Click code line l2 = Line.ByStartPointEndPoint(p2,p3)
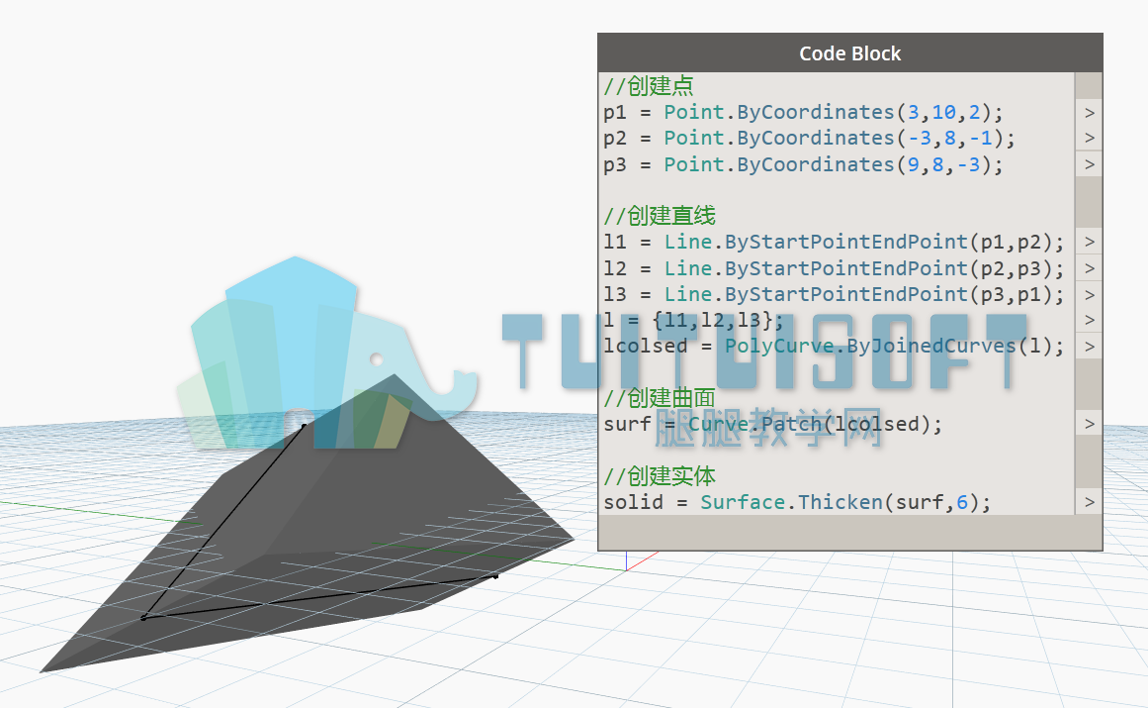The height and width of the screenshot is (708, 1148). click(834, 268)
